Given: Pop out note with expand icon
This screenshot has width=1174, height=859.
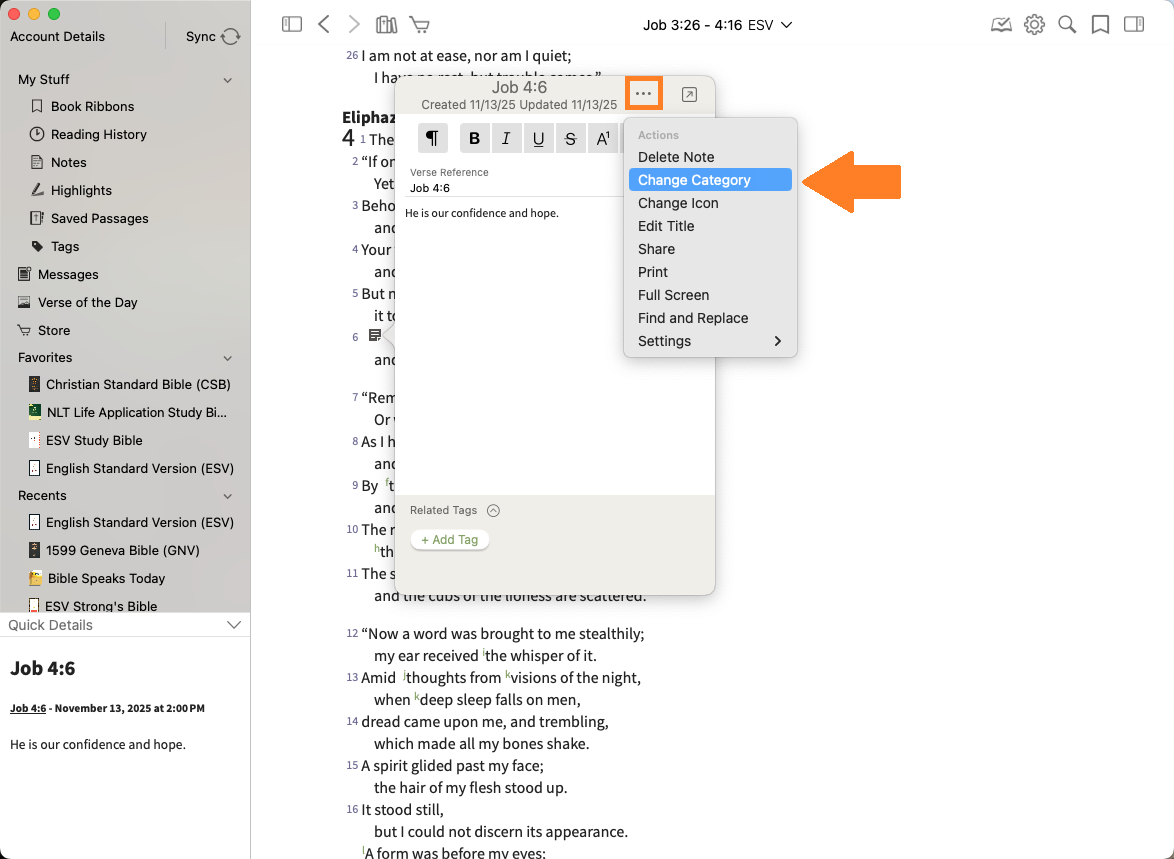Looking at the screenshot, I should (689, 95).
